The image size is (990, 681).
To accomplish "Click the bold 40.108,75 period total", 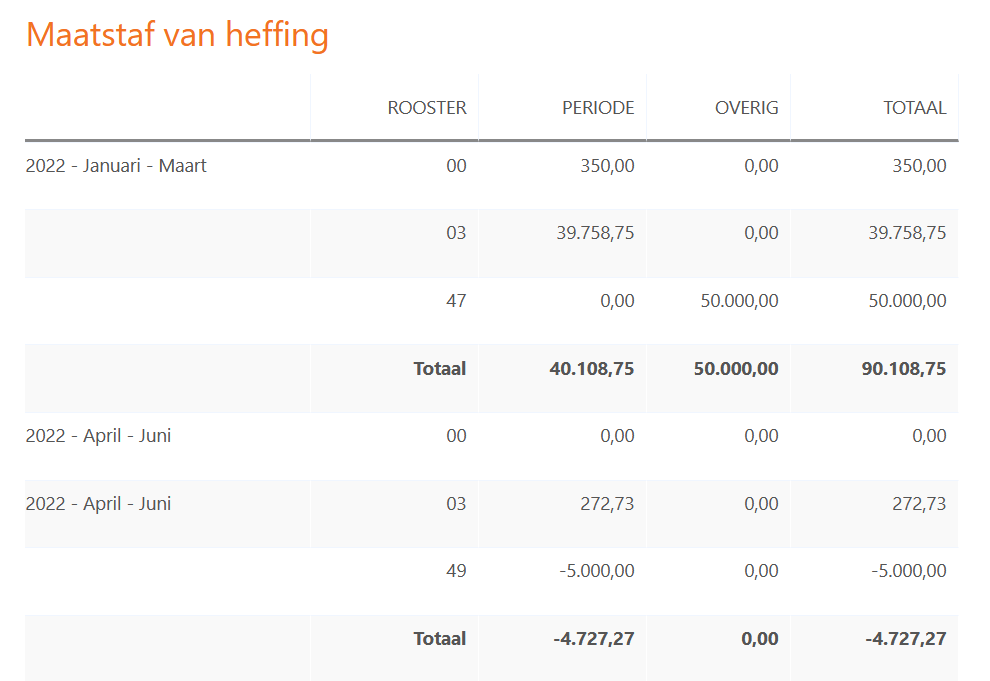I will pyautogui.click(x=592, y=369).
